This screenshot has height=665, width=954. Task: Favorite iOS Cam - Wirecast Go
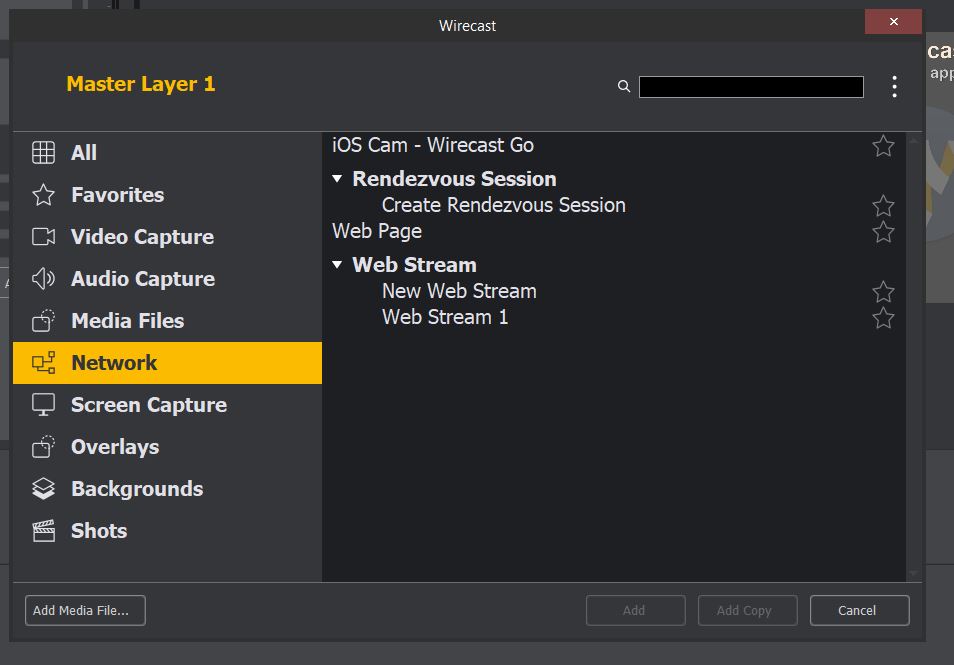click(883, 146)
